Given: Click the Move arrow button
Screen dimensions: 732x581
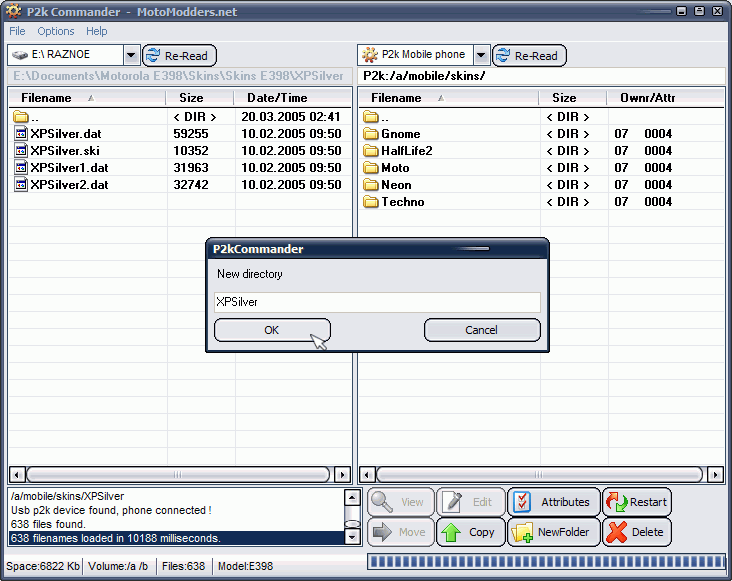Looking at the screenshot, I should coord(401,532).
